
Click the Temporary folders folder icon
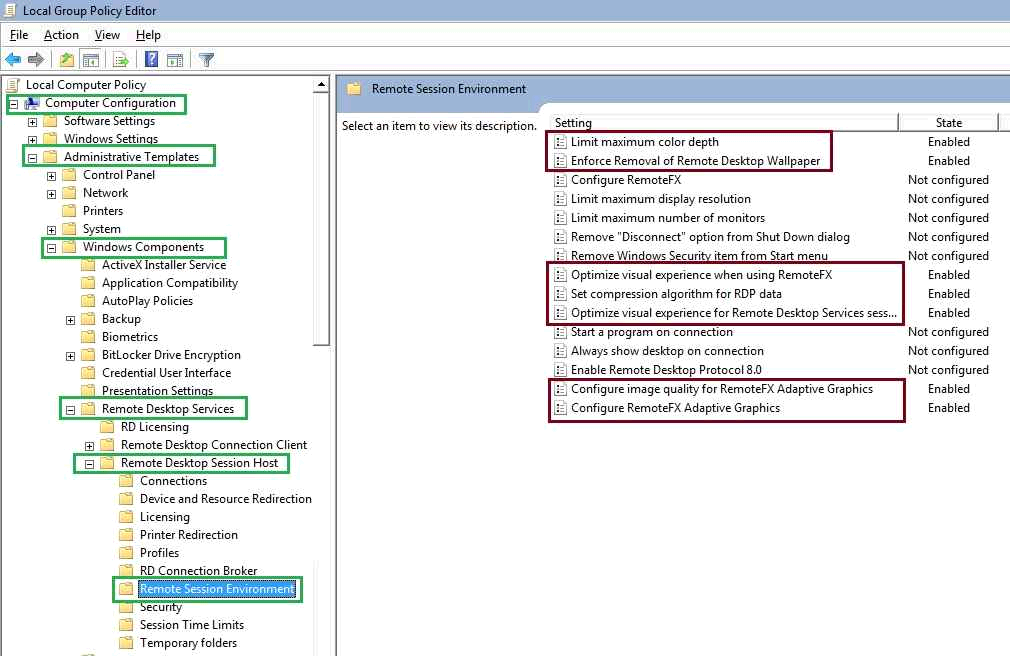tap(127, 643)
